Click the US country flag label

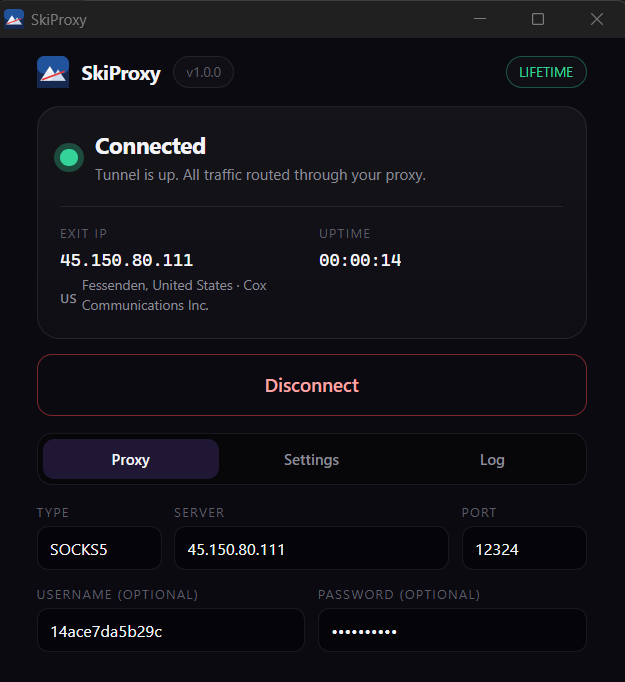(68, 299)
